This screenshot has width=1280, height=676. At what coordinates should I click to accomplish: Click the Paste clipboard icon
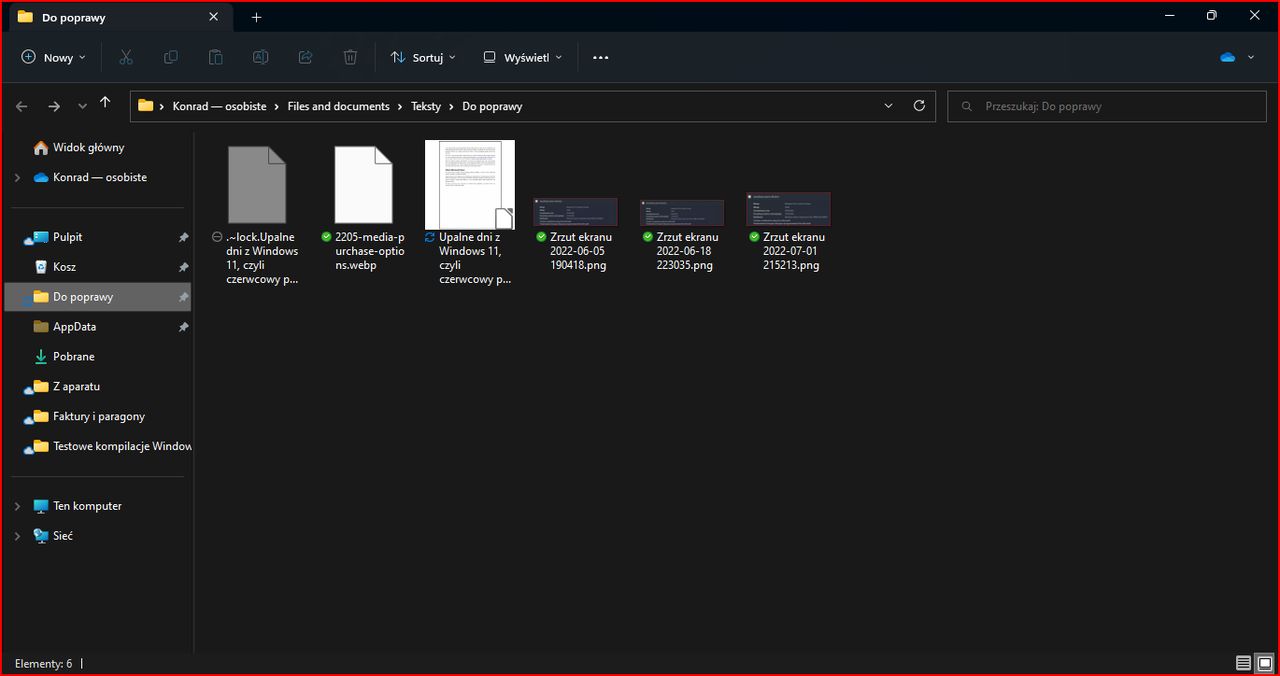coord(216,57)
